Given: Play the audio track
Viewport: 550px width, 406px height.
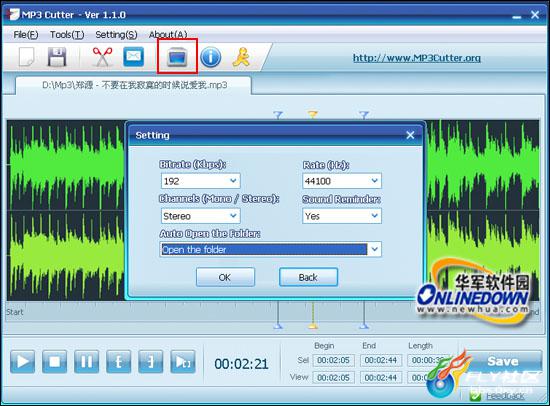Looking at the screenshot, I should [x=22, y=361].
